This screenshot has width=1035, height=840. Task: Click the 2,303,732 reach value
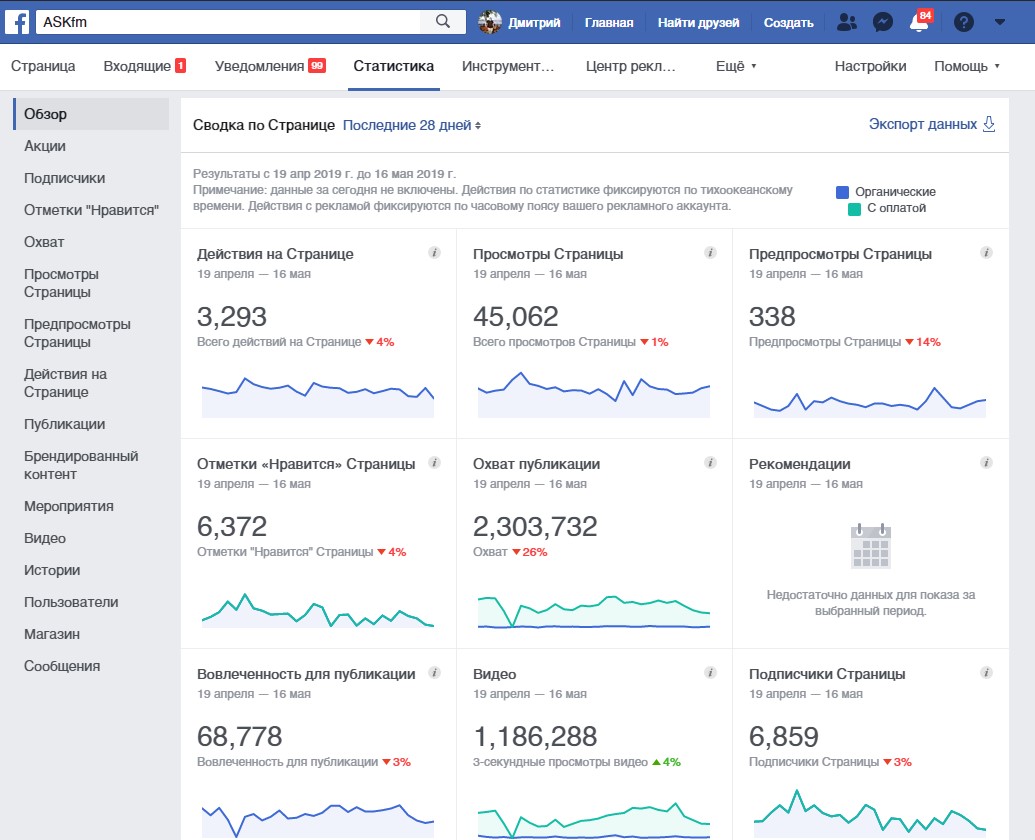(535, 527)
